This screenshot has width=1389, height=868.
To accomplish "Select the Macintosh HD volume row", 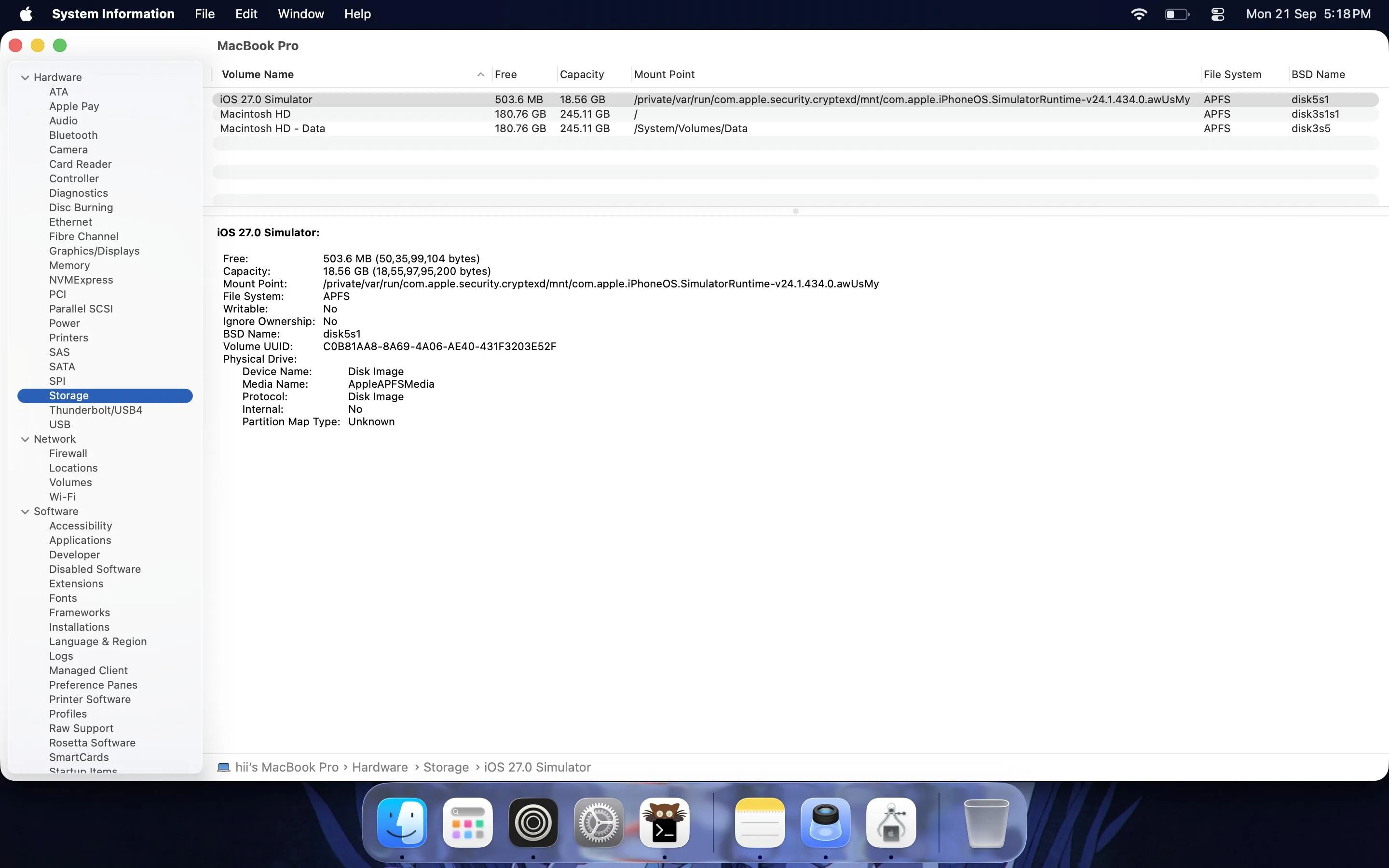I will click(795, 114).
